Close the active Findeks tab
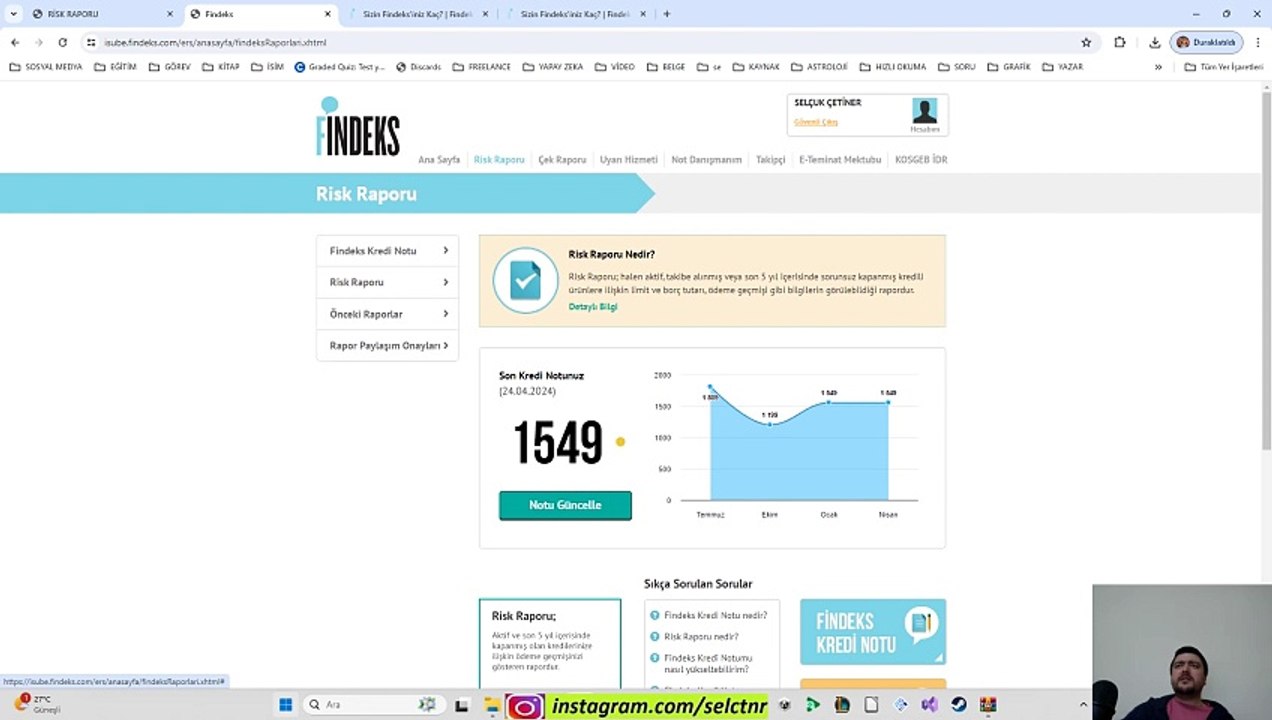Viewport: 1272px width, 720px height. pos(327,14)
